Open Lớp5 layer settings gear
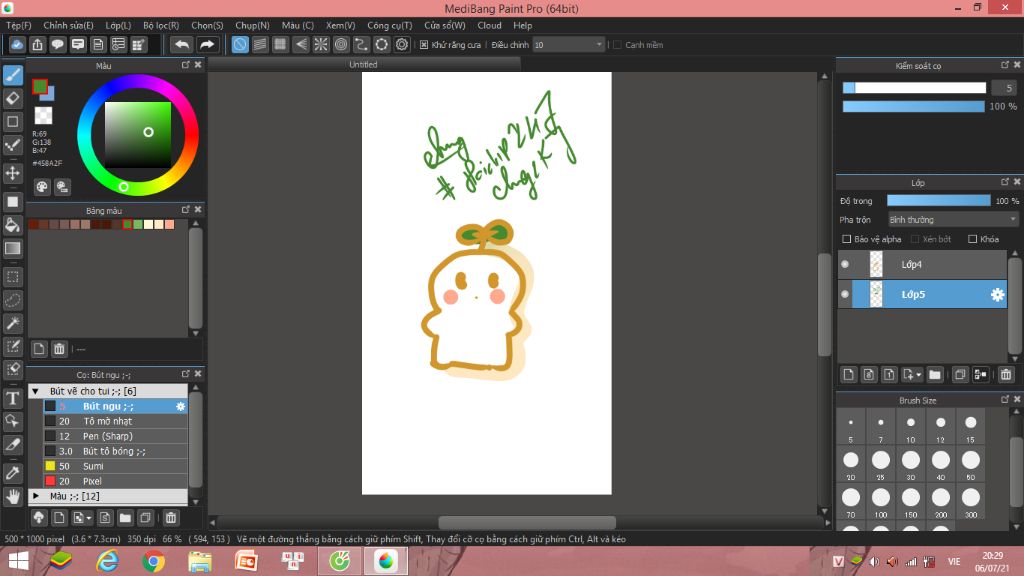The width and height of the screenshot is (1024, 576). 997,295
